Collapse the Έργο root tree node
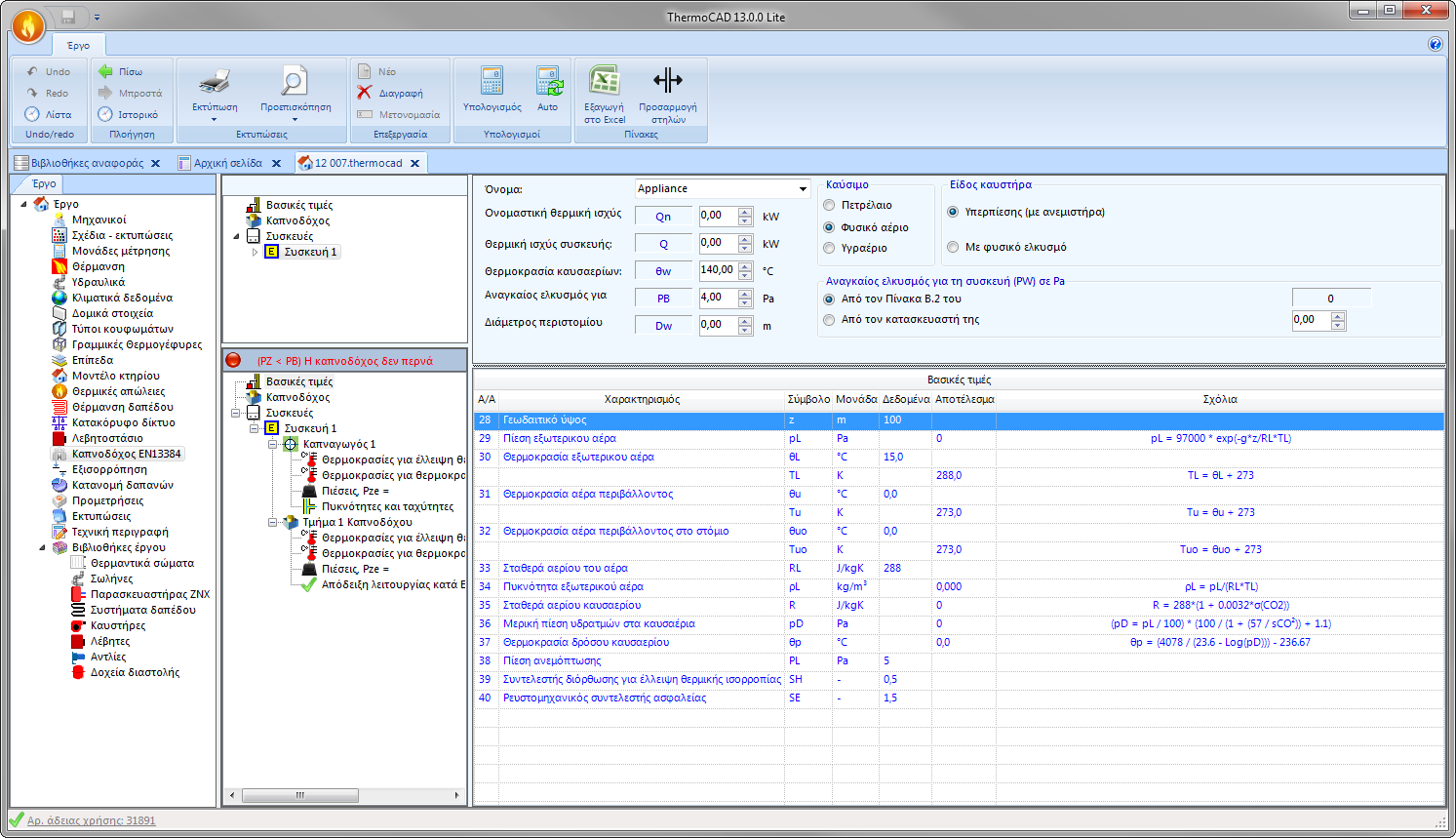 [24, 204]
